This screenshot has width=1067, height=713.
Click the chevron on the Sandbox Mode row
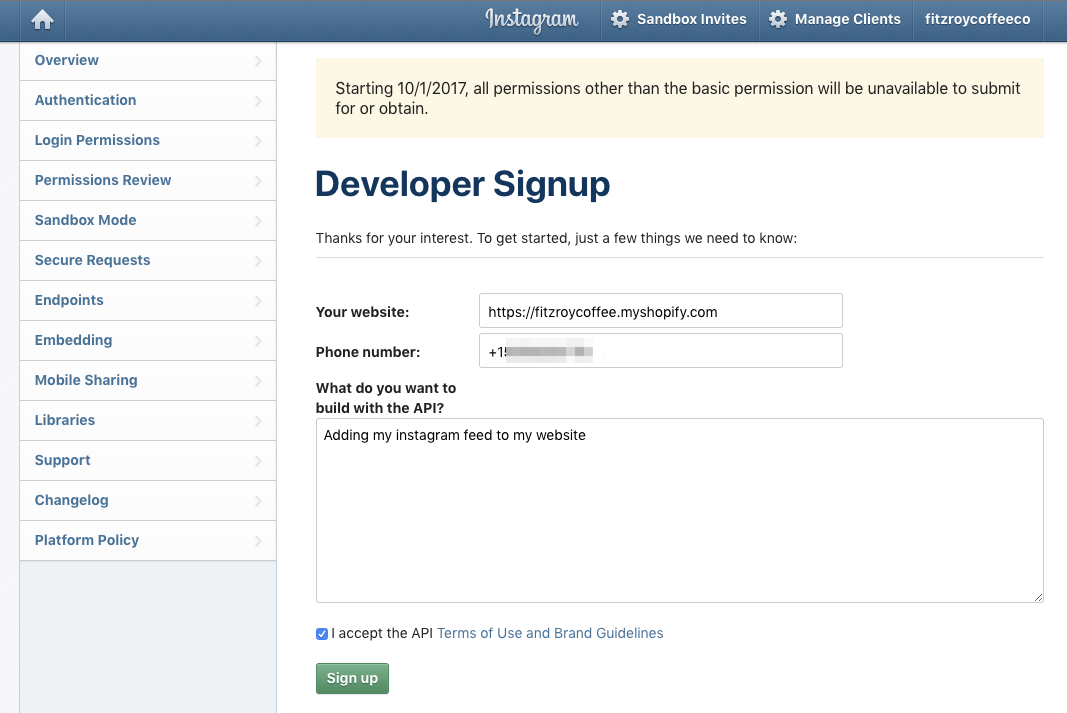258,221
